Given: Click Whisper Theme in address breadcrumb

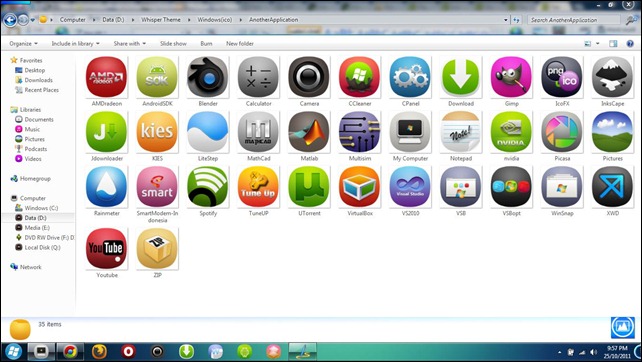Looking at the screenshot, I should [160, 20].
